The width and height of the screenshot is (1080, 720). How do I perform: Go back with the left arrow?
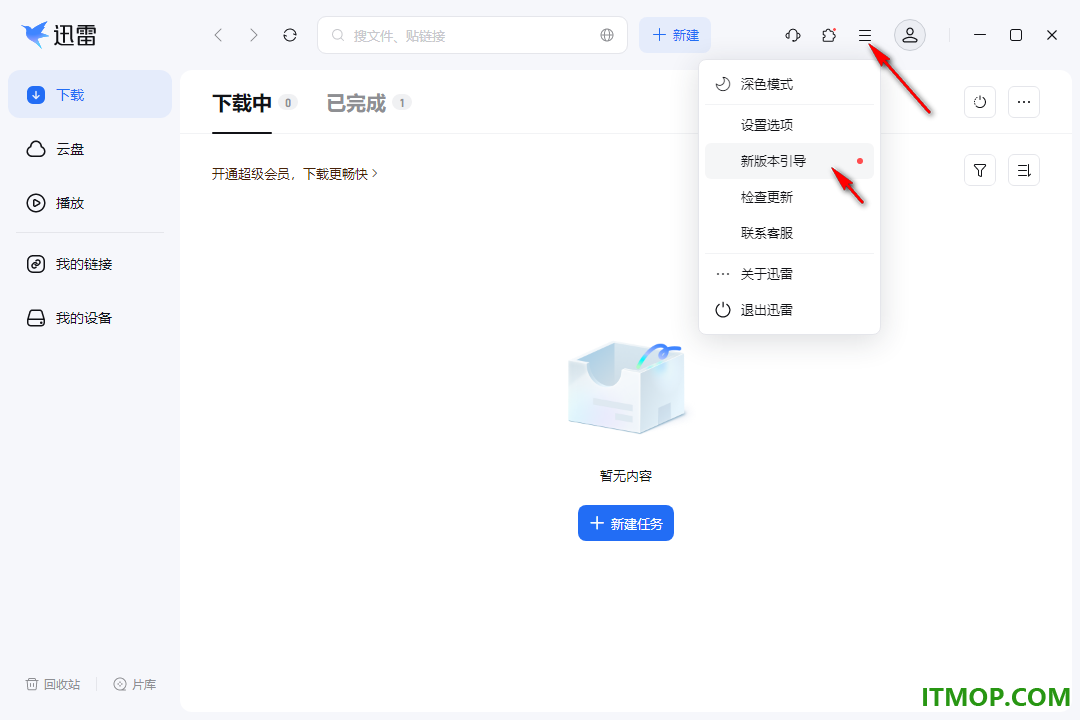(x=218, y=35)
